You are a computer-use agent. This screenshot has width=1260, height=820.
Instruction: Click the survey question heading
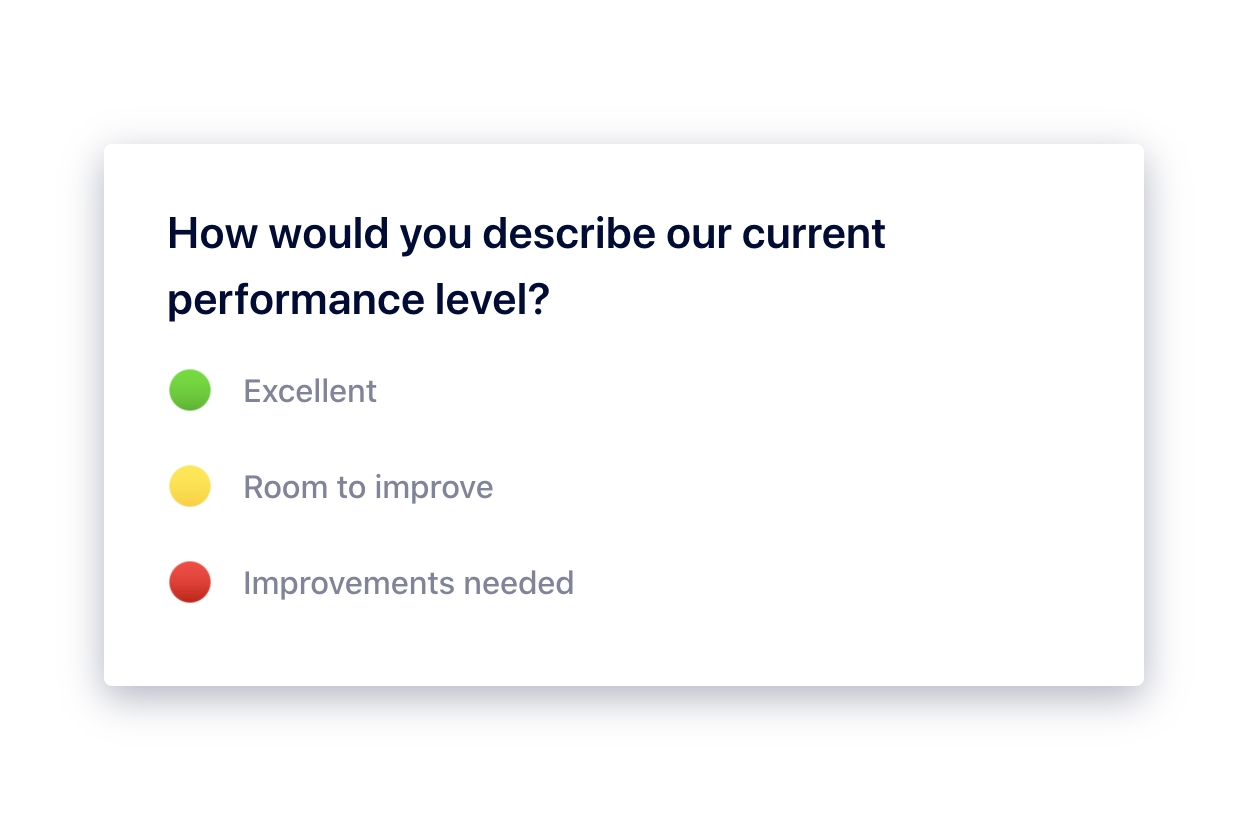[x=527, y=267]
